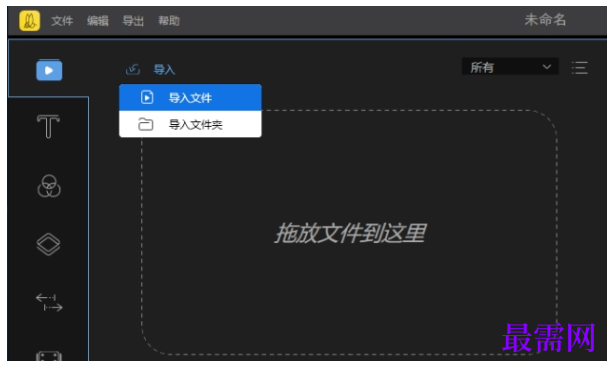Image resolution: width=614 pixels, height=369 pixels.
Task: Open the filters three-circles sidebar icon
Action: point(49,186)
